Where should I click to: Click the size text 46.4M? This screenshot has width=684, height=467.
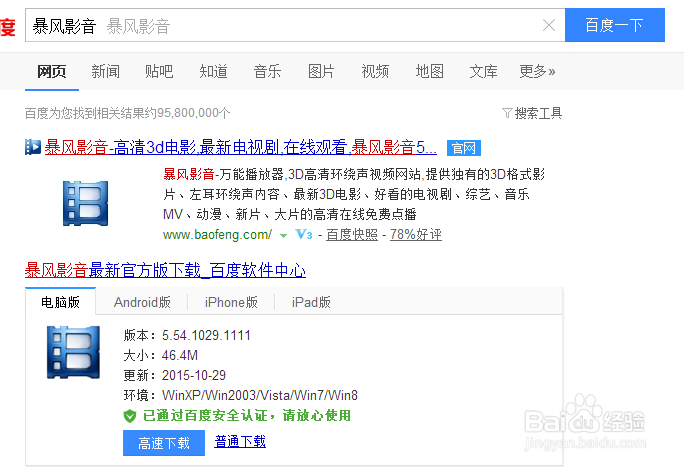180,355
